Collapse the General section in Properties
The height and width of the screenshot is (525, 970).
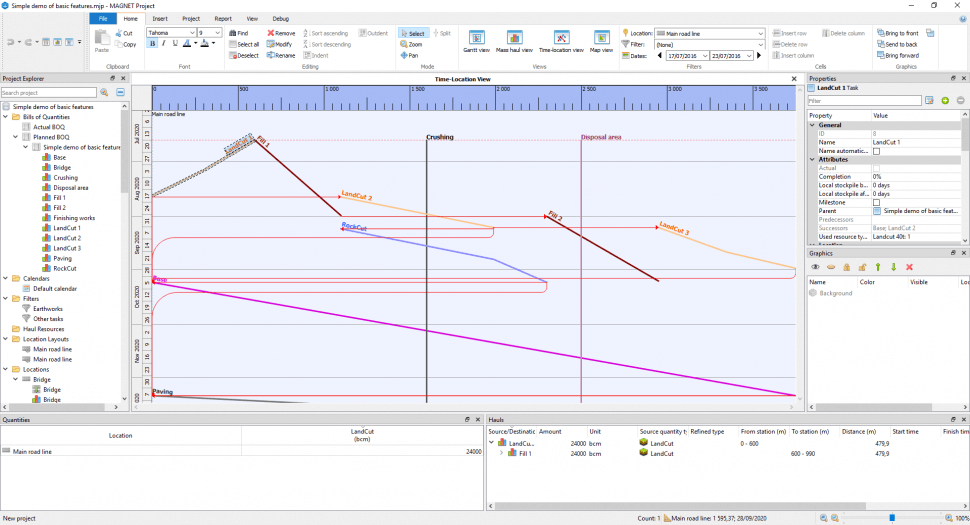pyautogui.click(x=812, y=125)
